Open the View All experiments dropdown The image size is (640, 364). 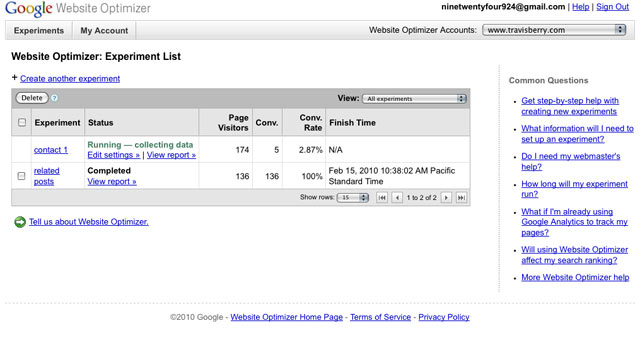click(414, 99)
